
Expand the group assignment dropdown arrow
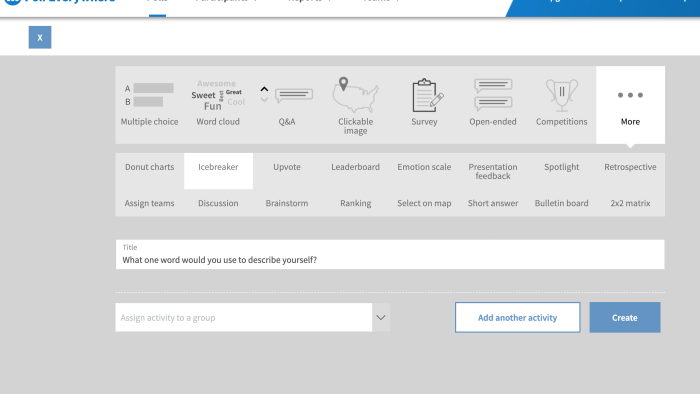click(x=381, y=318)
